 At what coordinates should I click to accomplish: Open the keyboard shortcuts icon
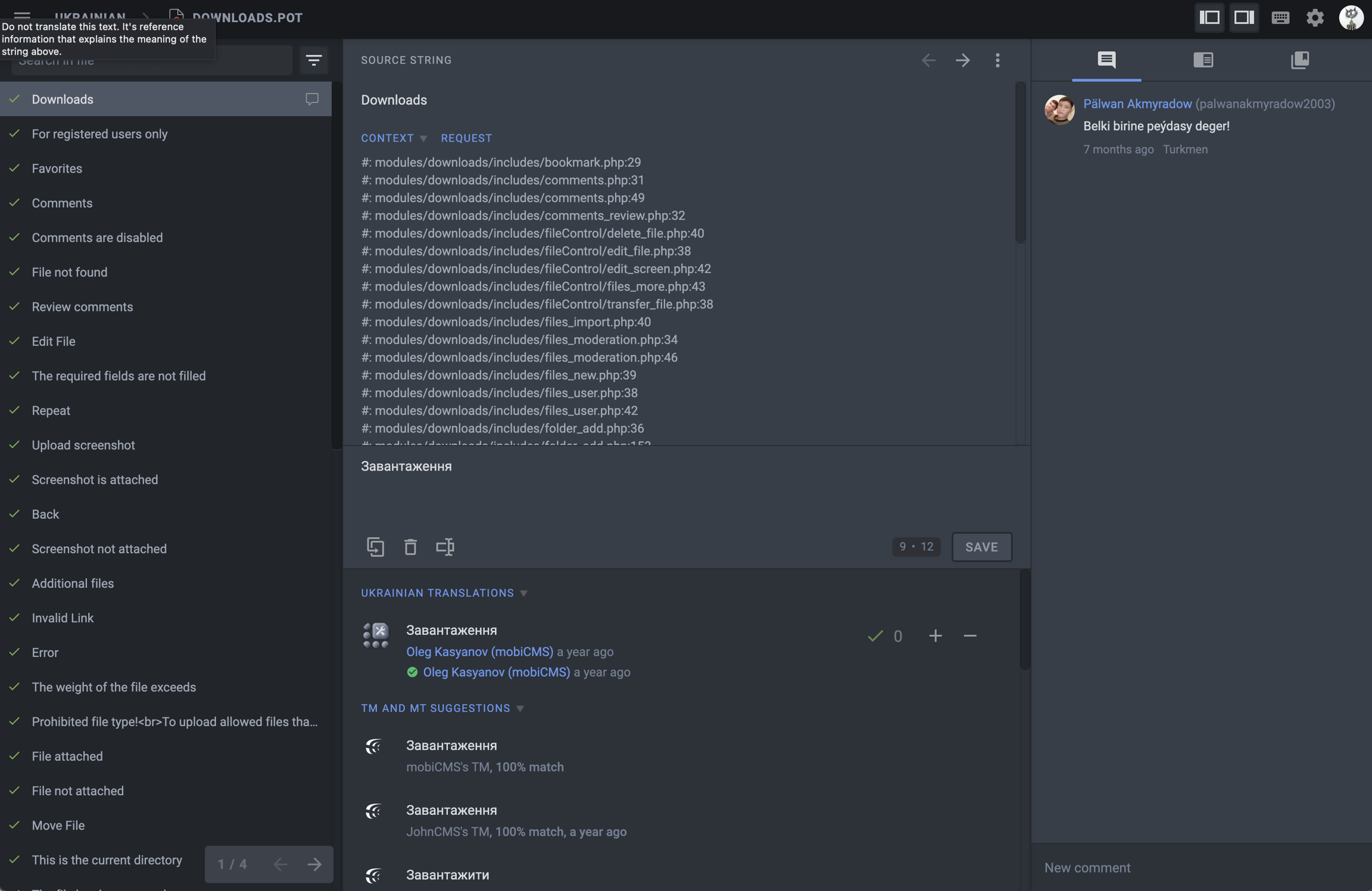click(x=1280, y=17)
